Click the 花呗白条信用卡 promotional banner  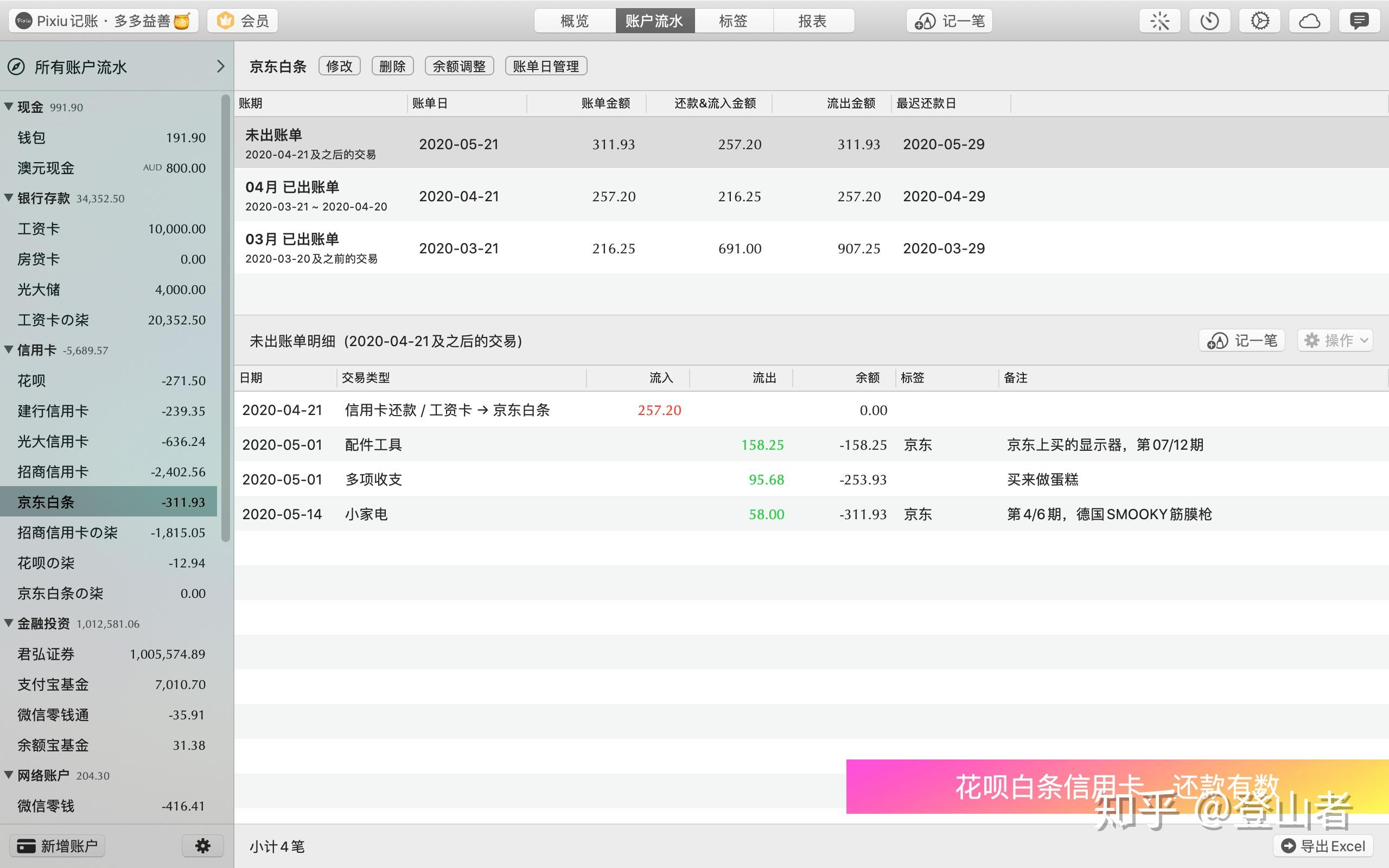[x=1118, y=787]
